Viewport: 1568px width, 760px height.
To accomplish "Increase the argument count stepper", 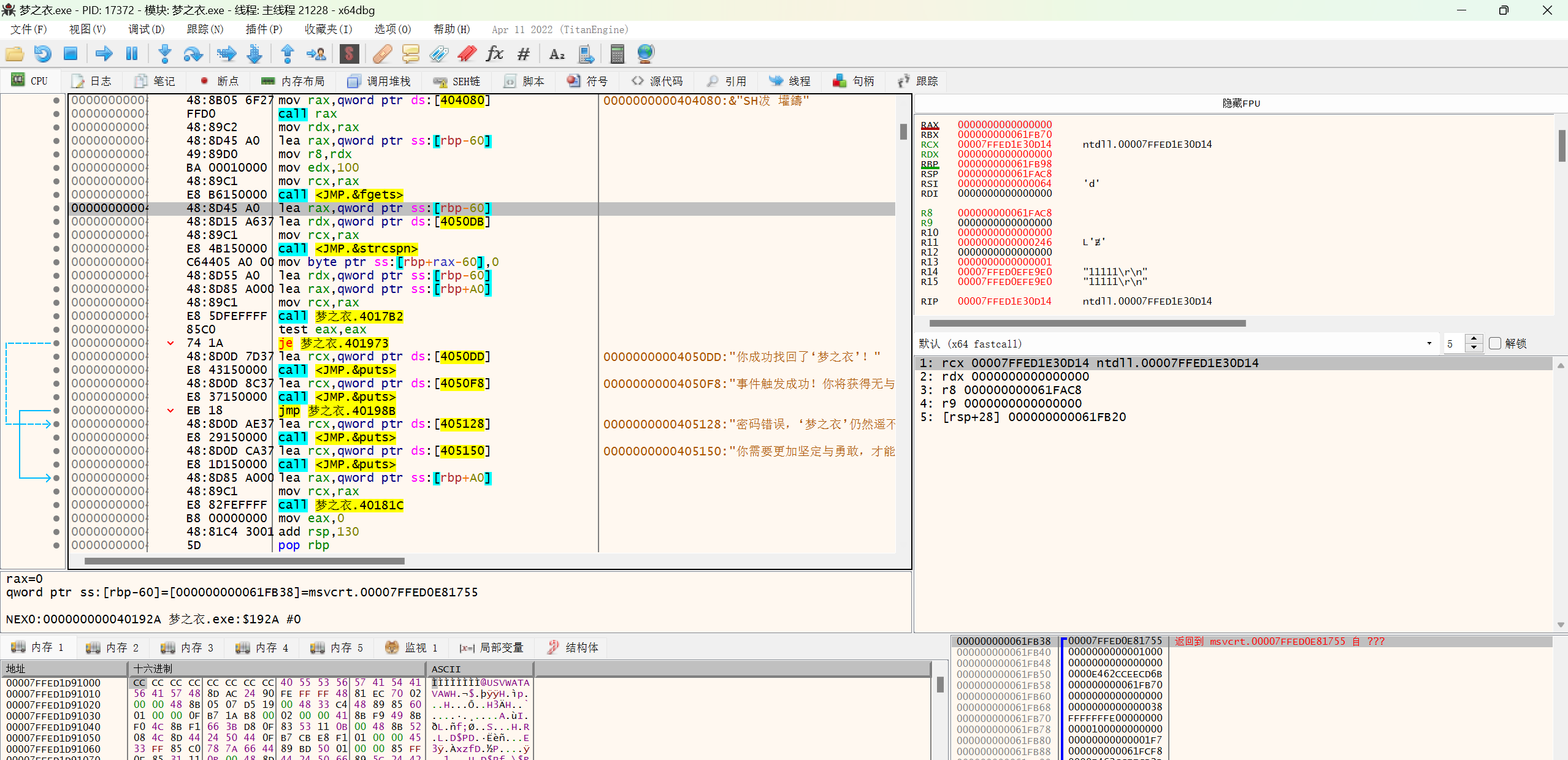I will (x=1474, y=339).
